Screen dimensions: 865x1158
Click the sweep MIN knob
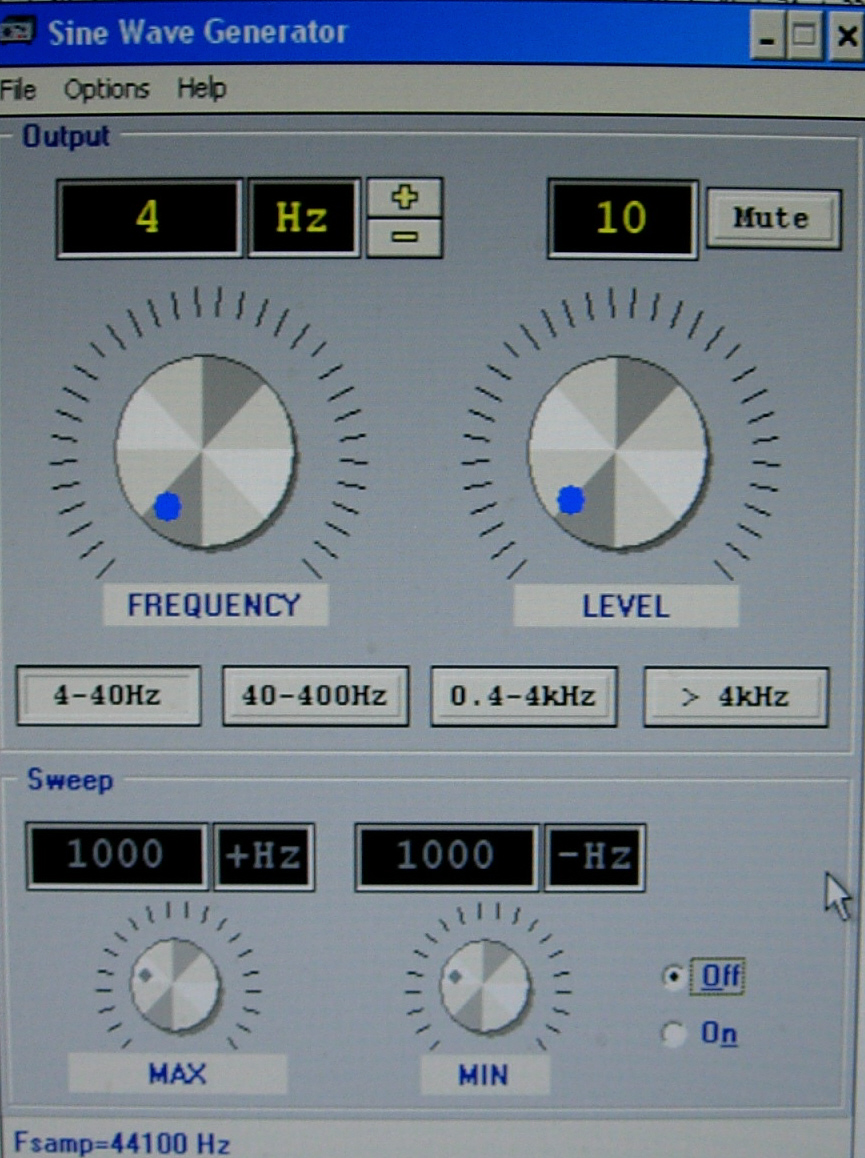[485, 986]
